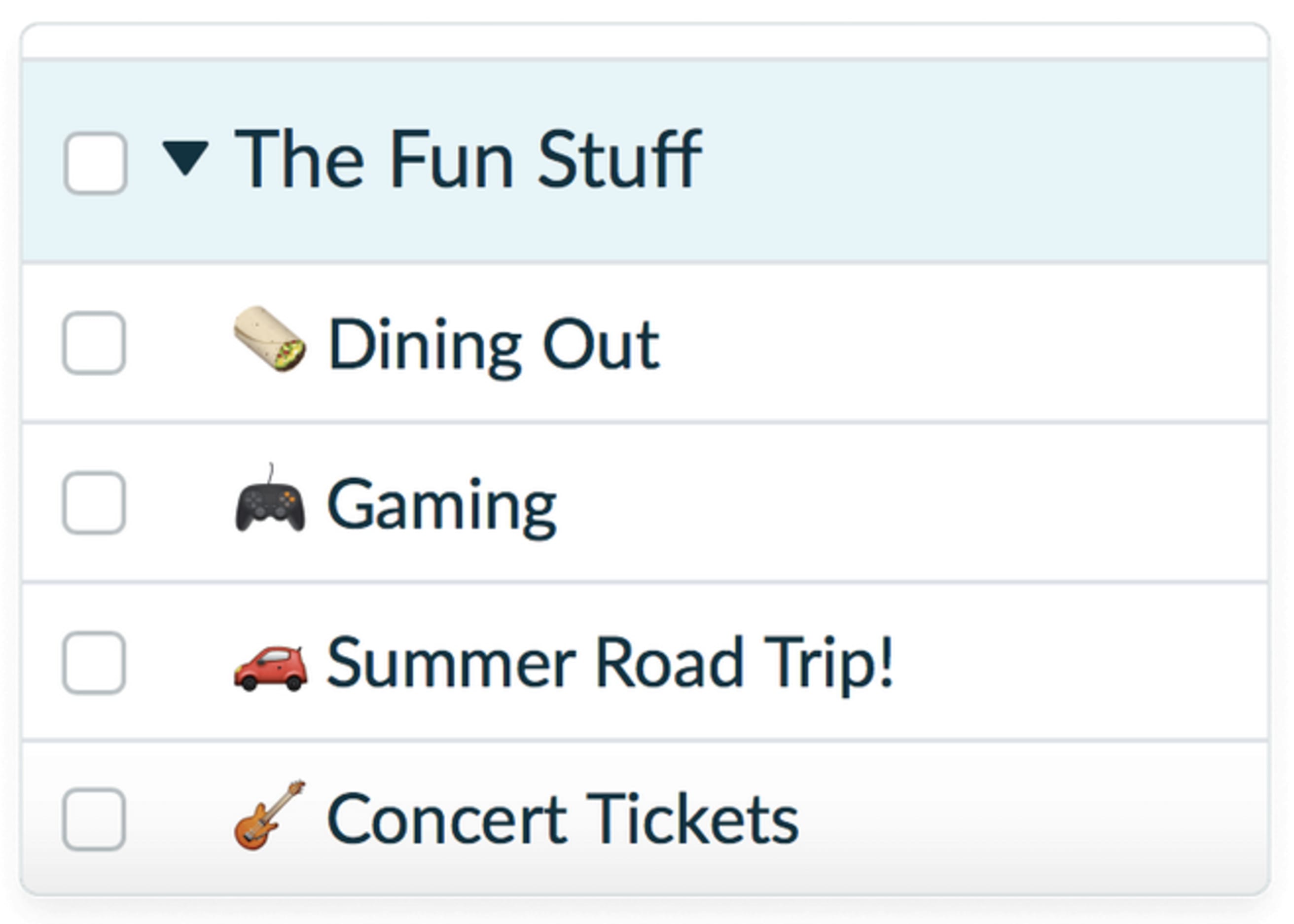
Task: Click The Fun Stuff group name
Action: click(x=468, y=159)
